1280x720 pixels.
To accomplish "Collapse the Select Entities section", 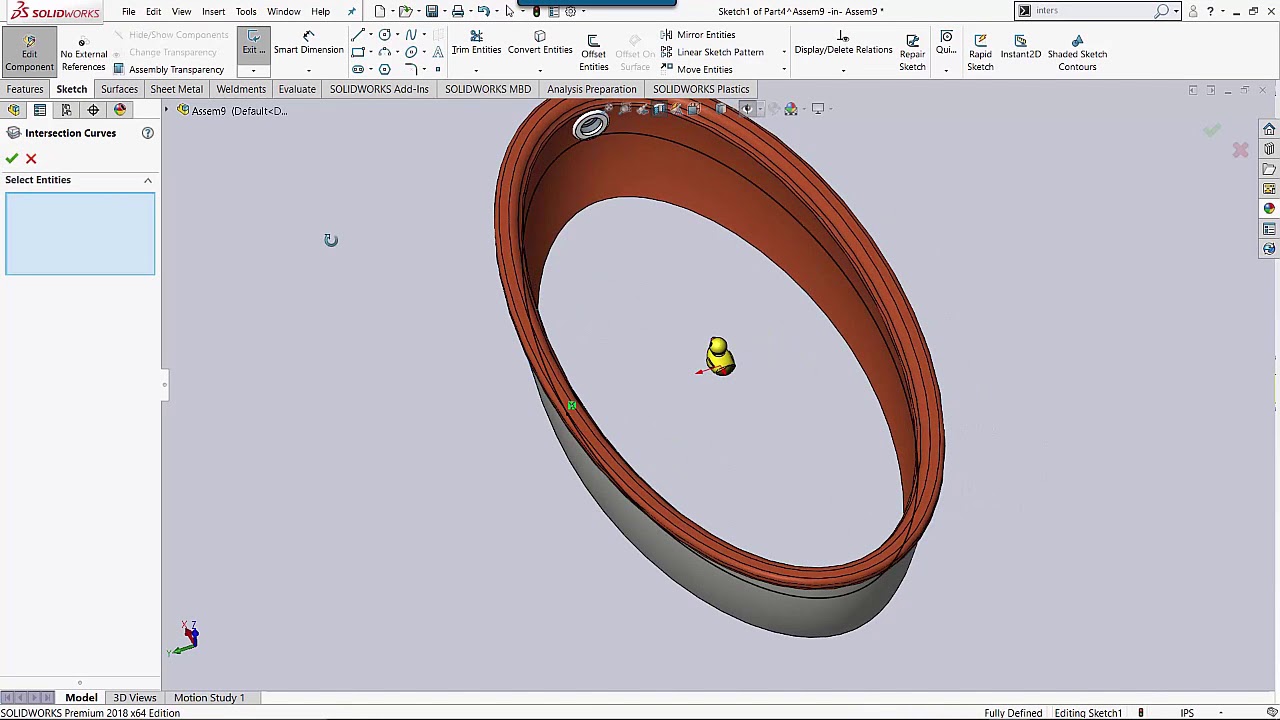I will point(148,180).
